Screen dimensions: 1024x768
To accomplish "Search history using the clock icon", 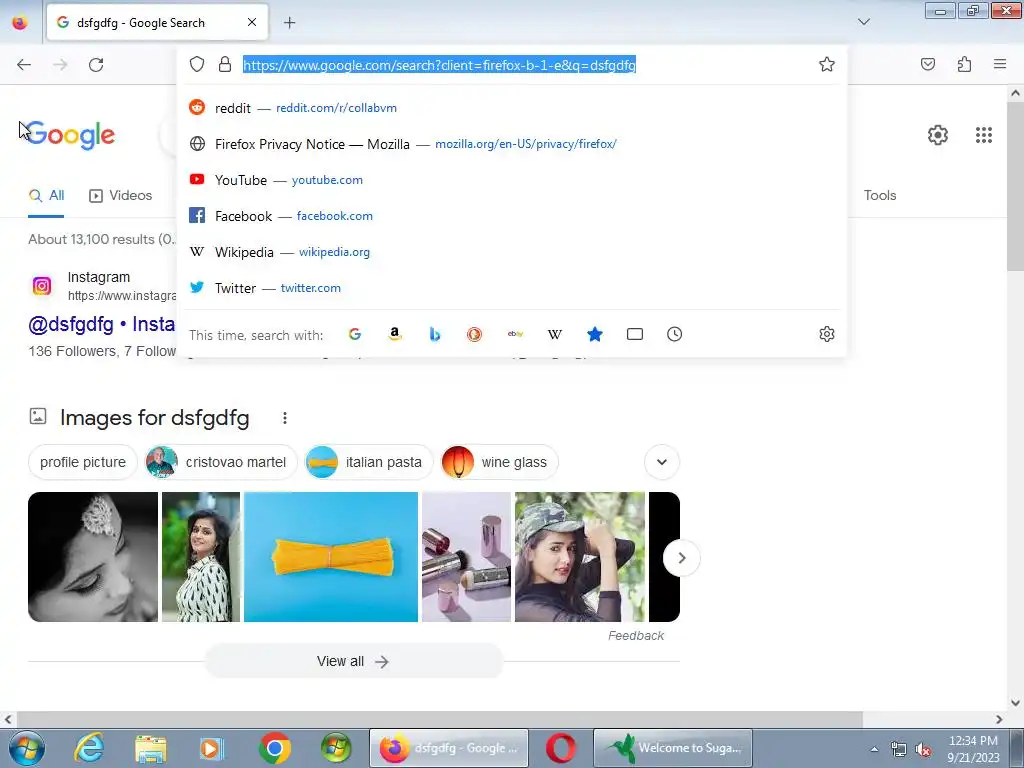I will [x=675, y=334].
